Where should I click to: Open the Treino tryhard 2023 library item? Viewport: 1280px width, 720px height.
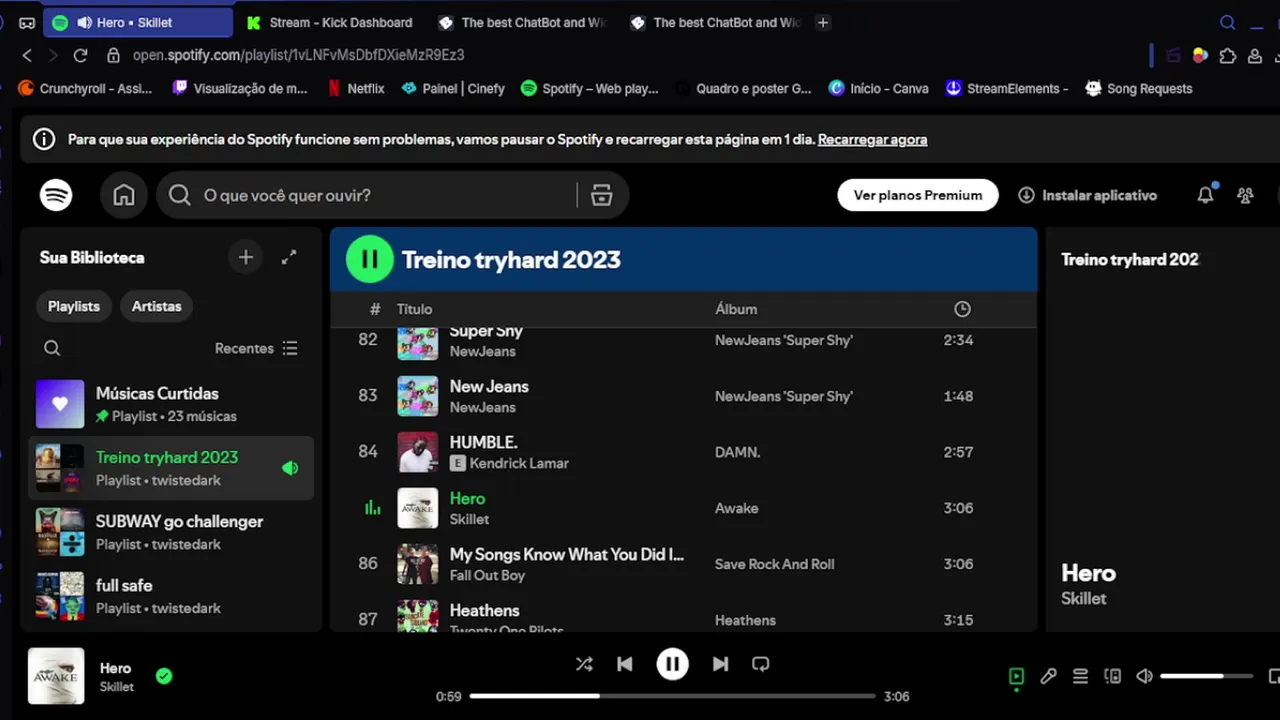pyautogui.click(x=171, y=468)
